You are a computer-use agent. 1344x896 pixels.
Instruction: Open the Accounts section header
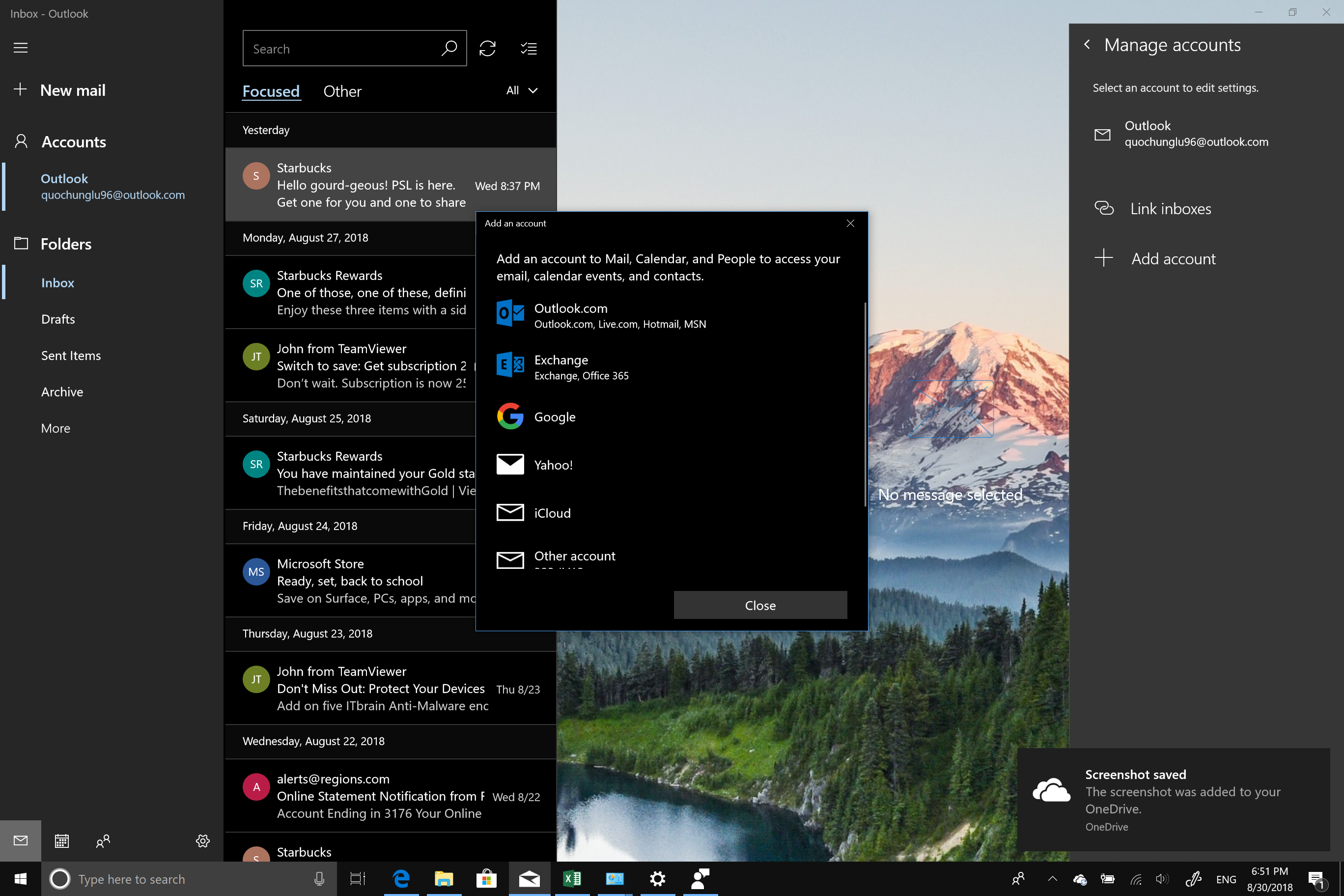(x=112, y=141)
